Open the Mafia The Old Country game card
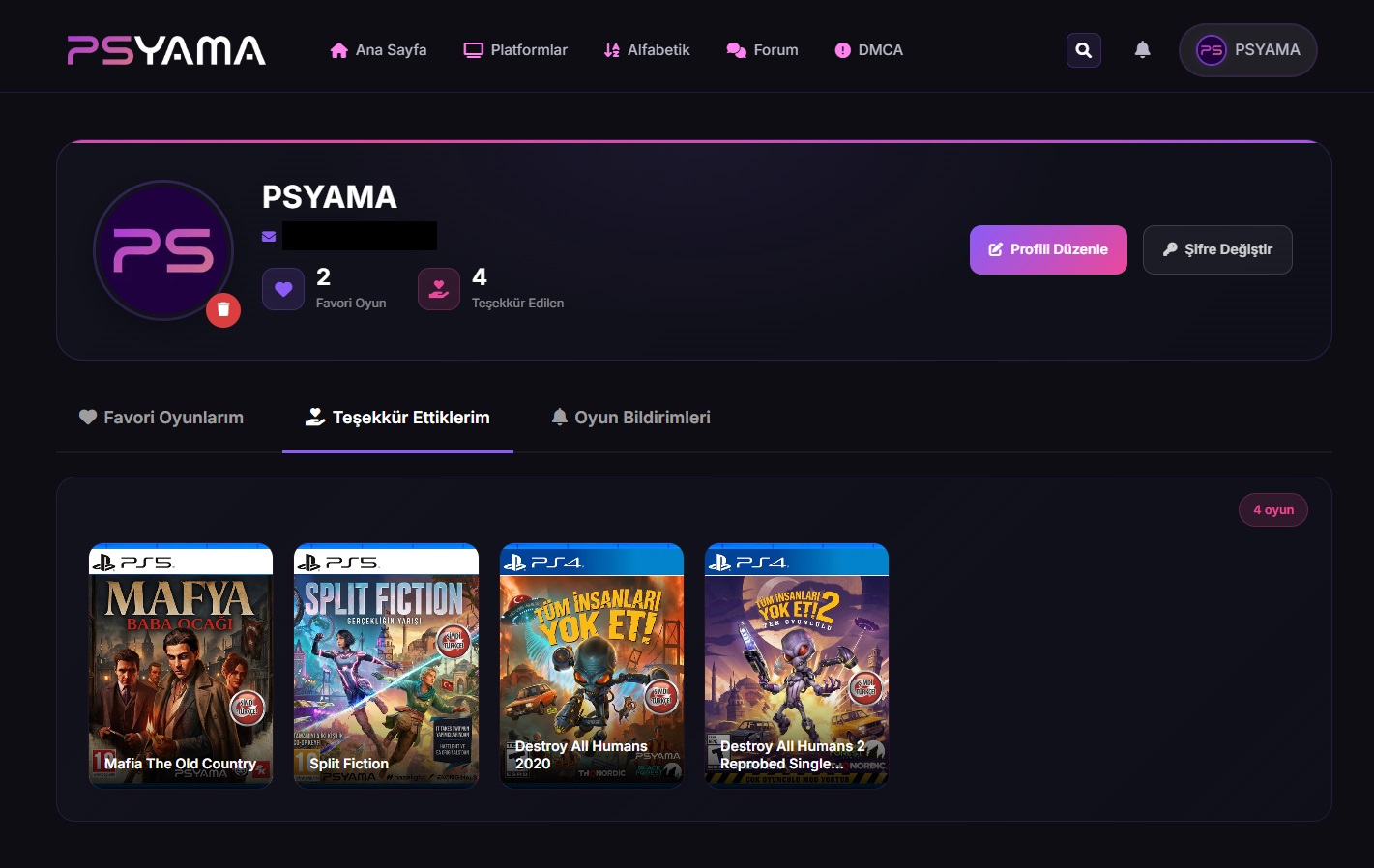Screen dimensions: 1374x868 click(181, 666)
